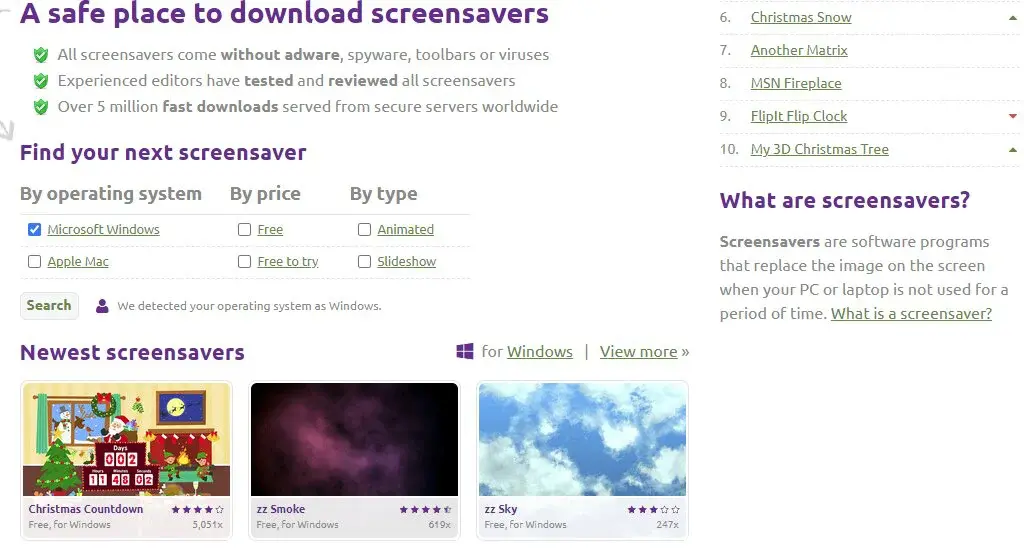Open the zz Smoke screensaver thumbnail

point(354,439)
